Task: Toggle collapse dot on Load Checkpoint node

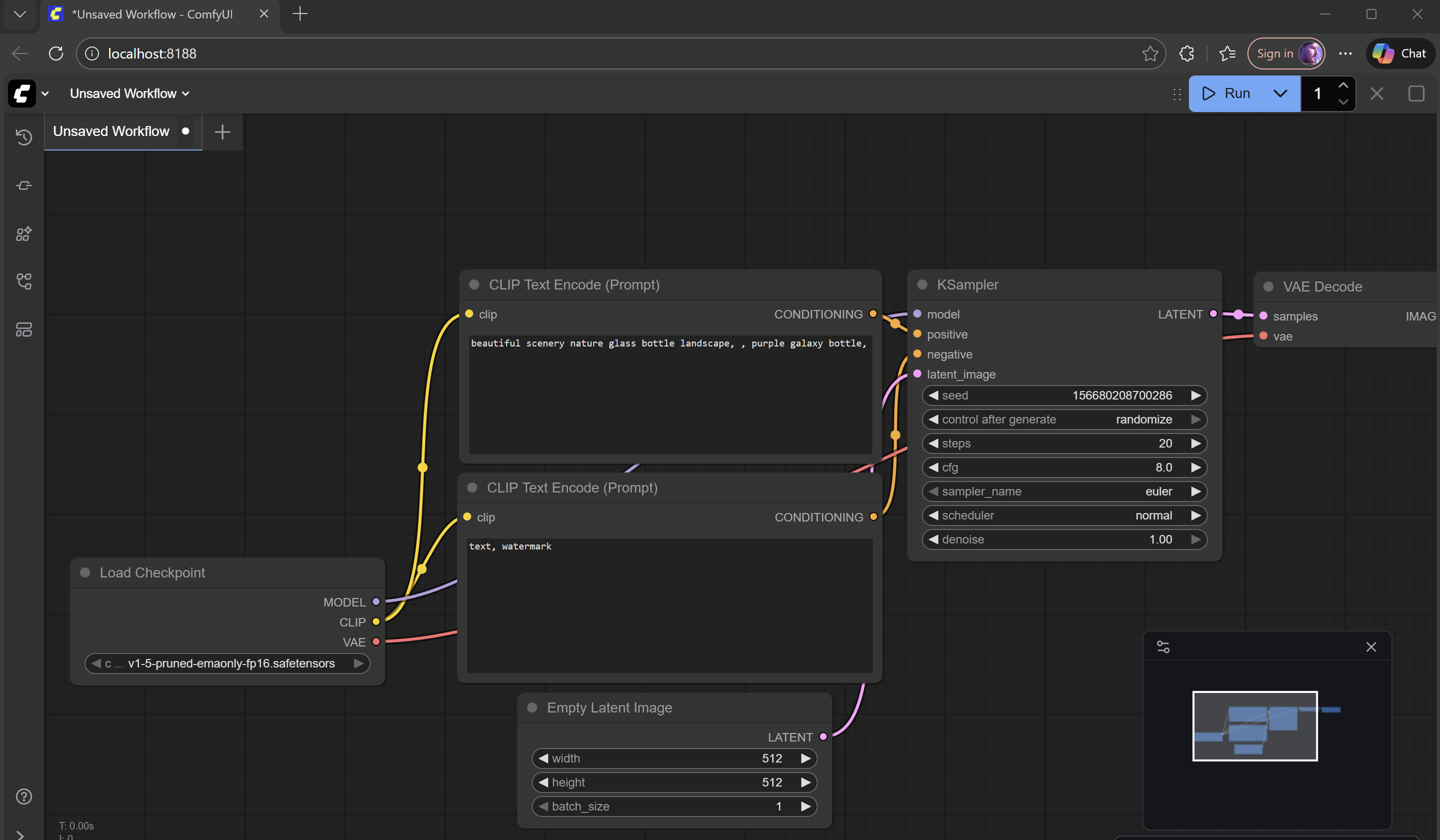Action: pyautogui.click(x=85, y=572)
